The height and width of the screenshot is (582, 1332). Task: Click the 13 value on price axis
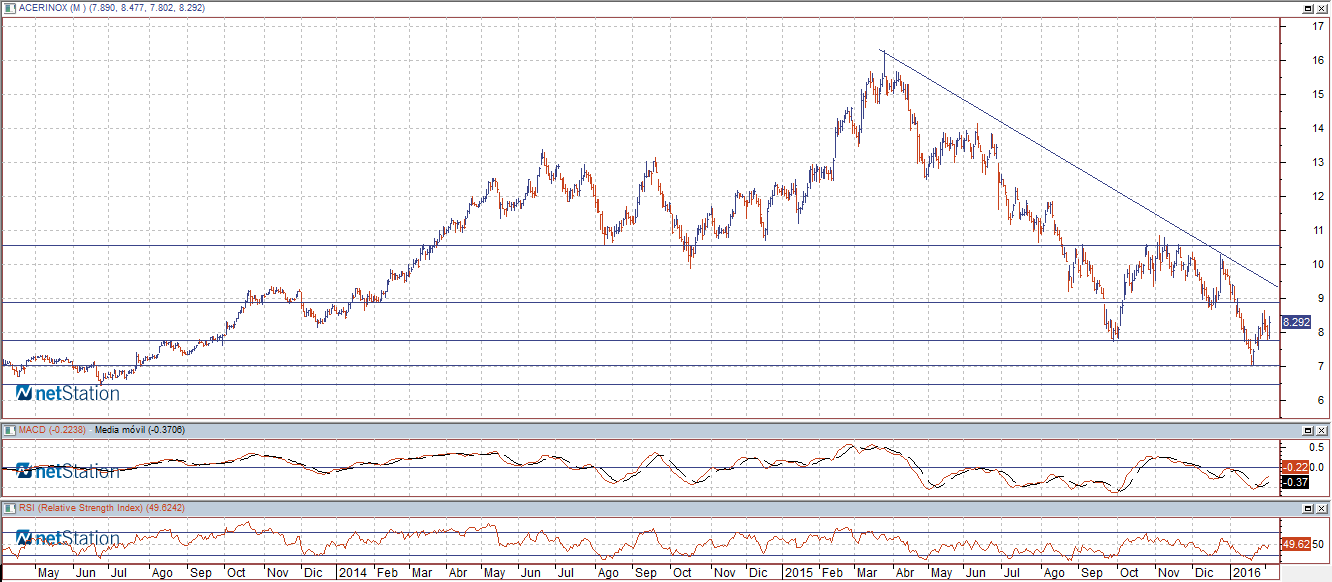1319,162
